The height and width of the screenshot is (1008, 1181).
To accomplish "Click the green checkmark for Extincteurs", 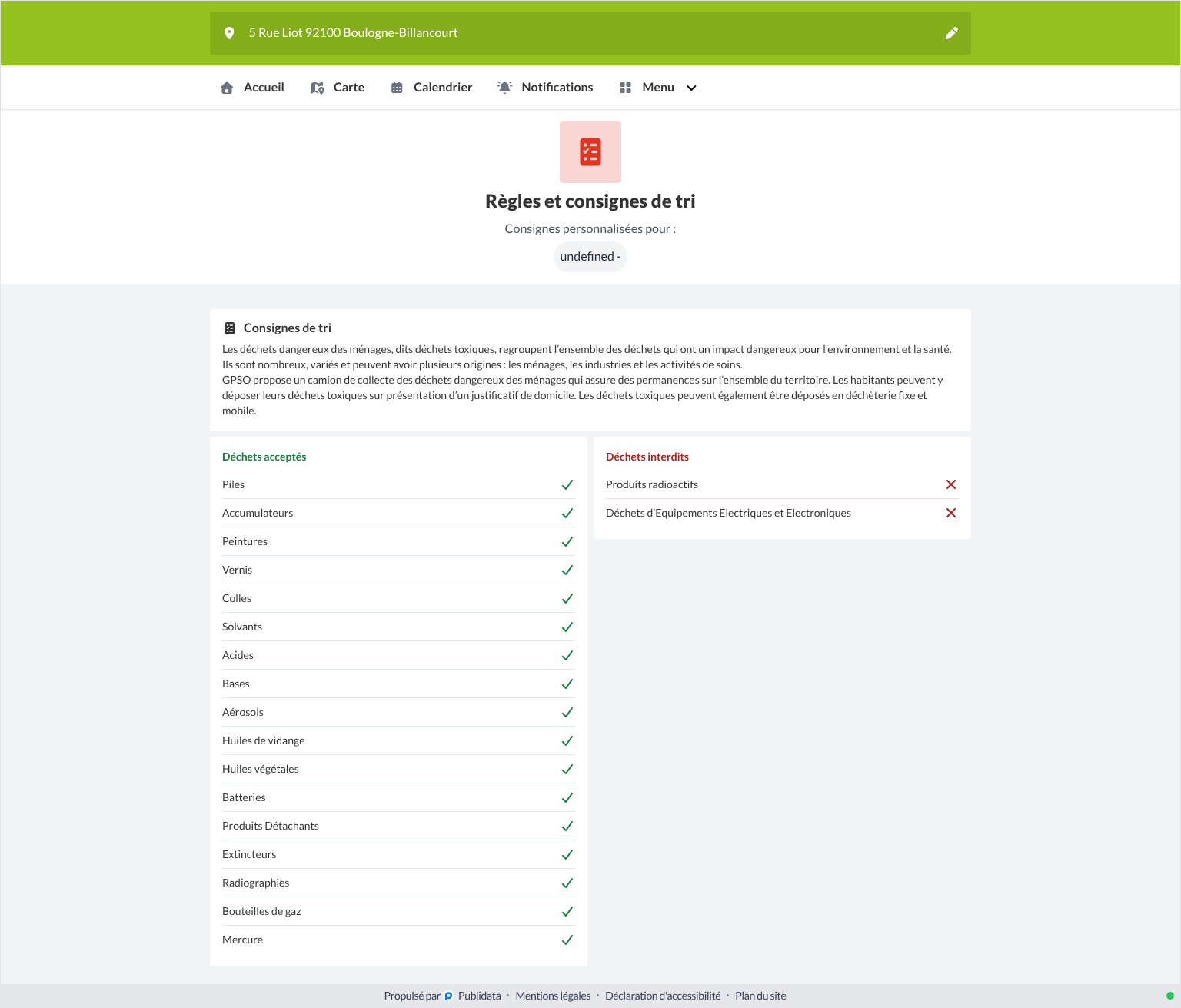I will [567, 854].
